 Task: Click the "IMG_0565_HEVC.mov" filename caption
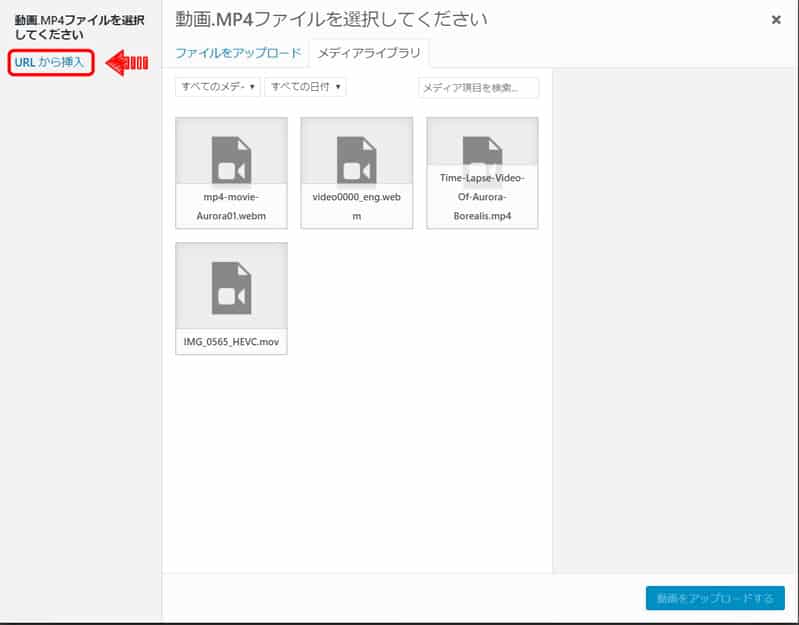[x=231, y=342]
